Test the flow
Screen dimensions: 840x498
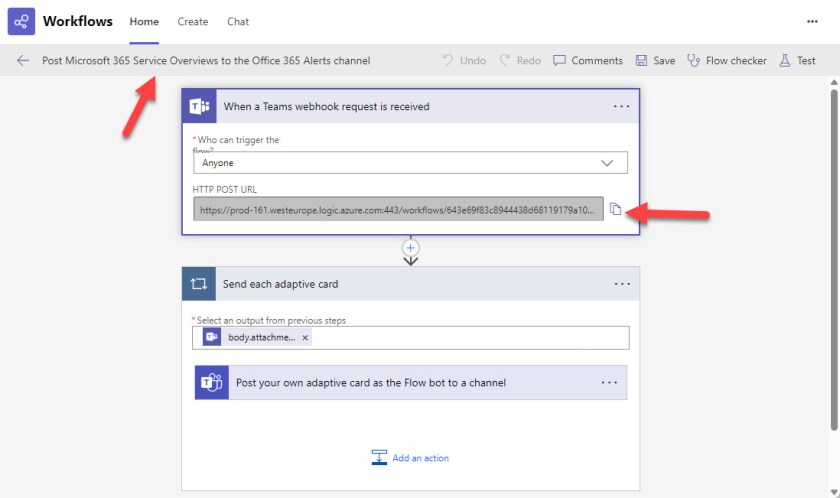coord(798,61)
